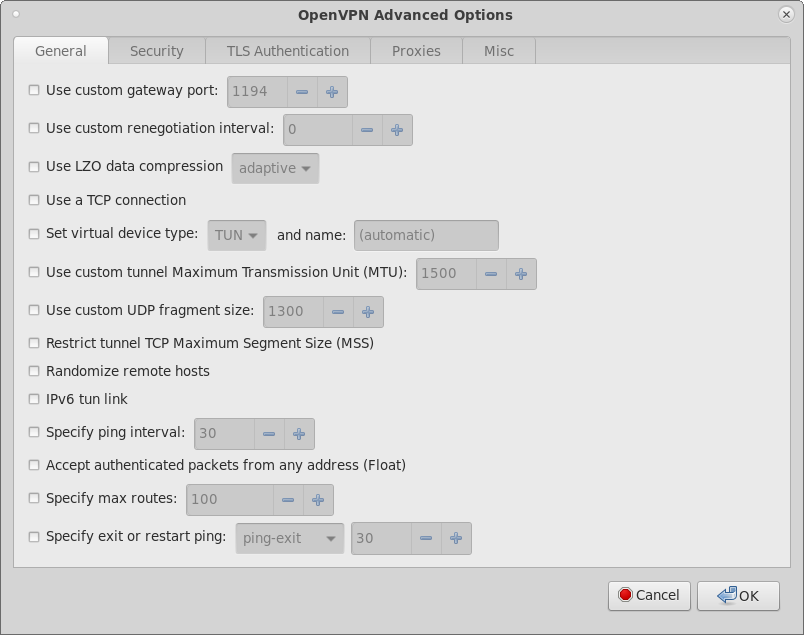Image resolution: width=804 pixels, height=635 pixels.
Task: Switch to the Security tab
Action: coord(156,51)
